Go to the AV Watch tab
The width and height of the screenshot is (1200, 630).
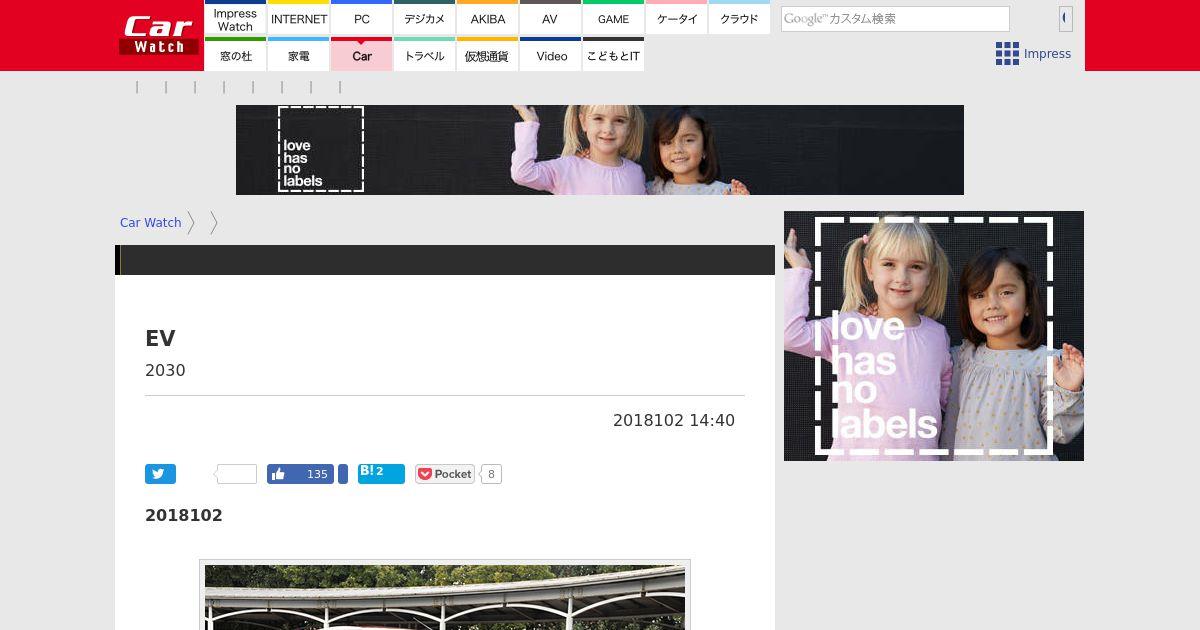550,19
